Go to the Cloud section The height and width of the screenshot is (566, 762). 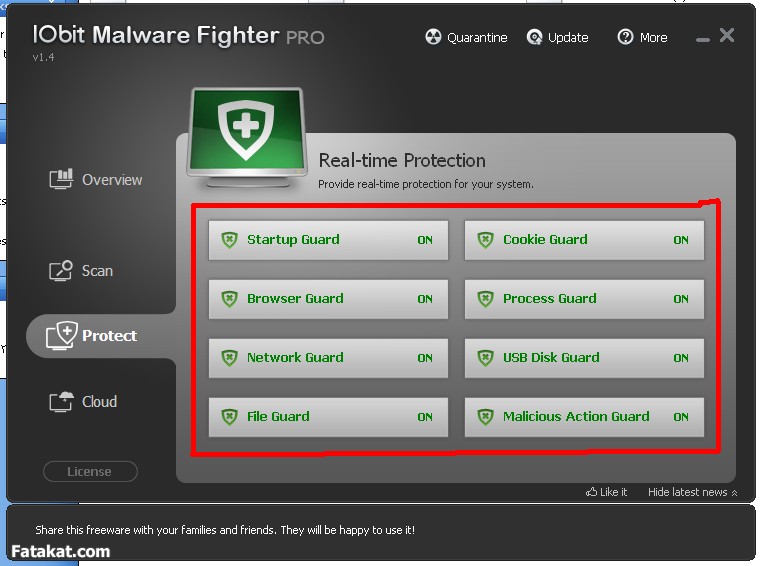(x=83, y=402)
